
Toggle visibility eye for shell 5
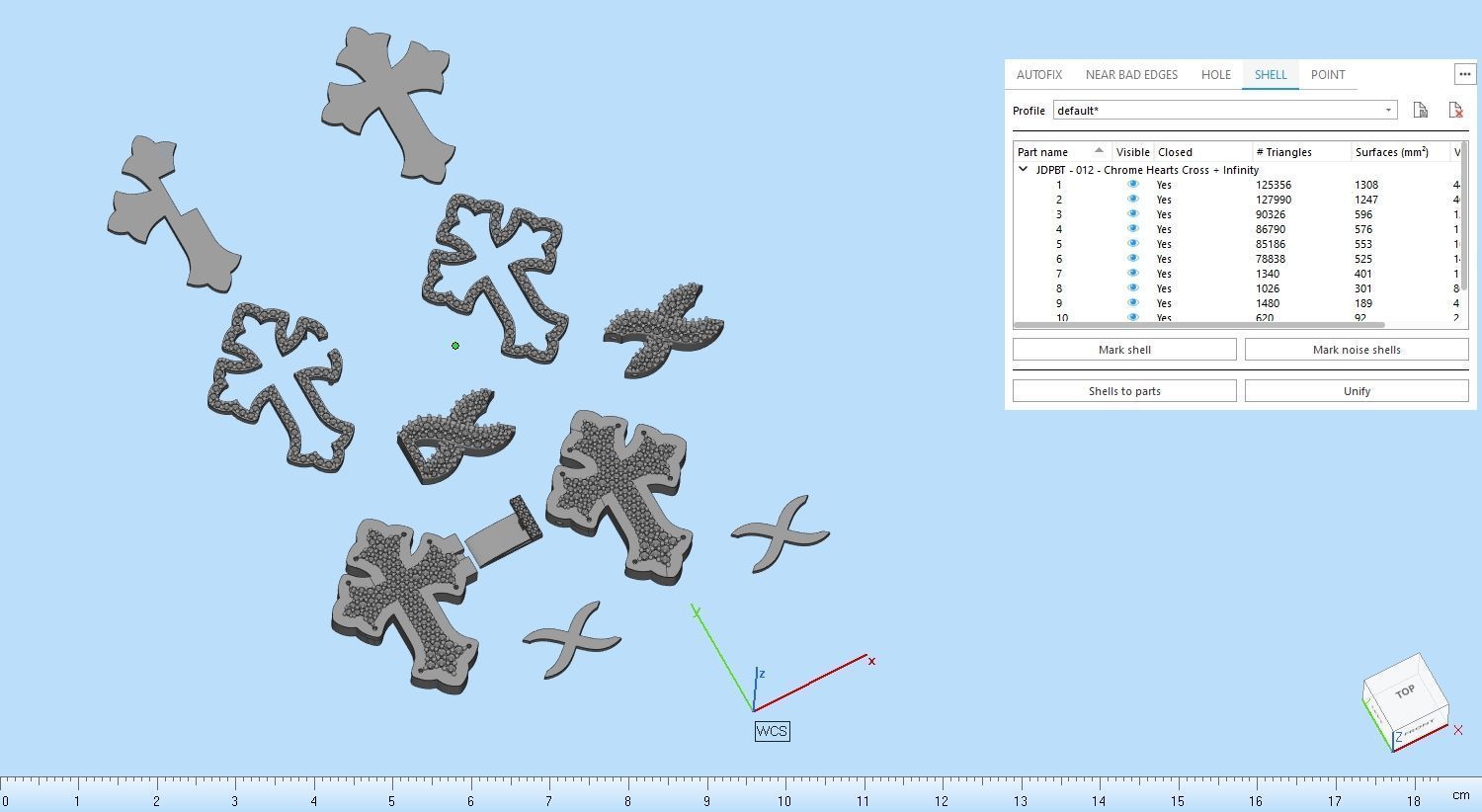point(1133,244)
